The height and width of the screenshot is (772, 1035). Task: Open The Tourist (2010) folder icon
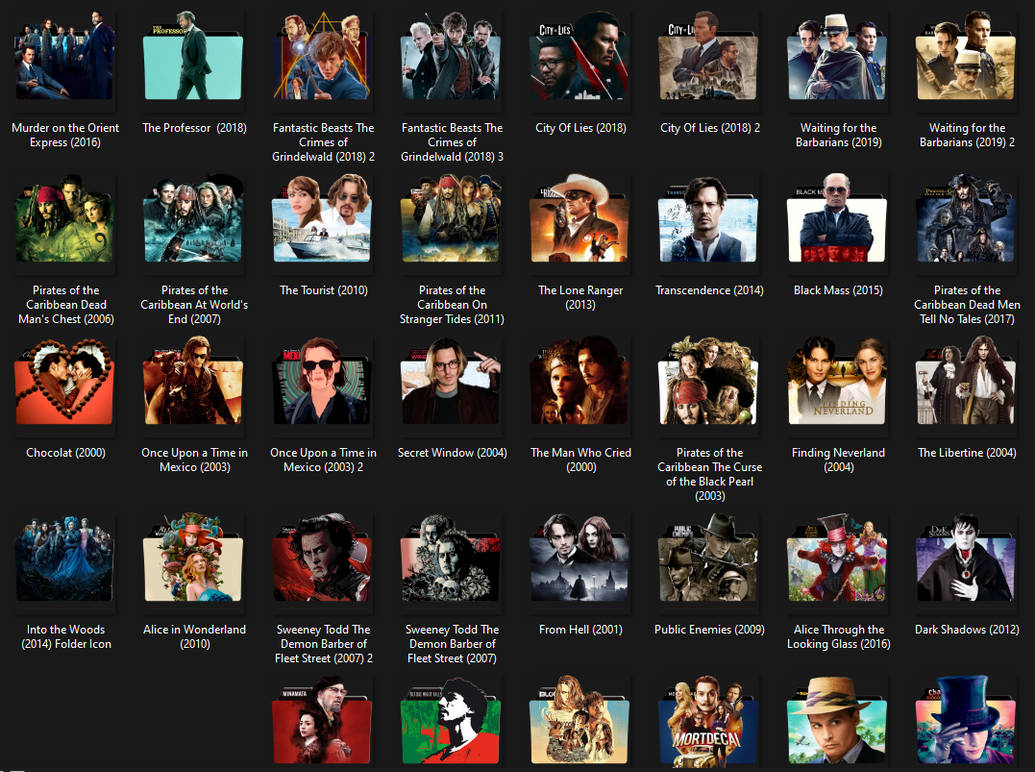point(322,220)
